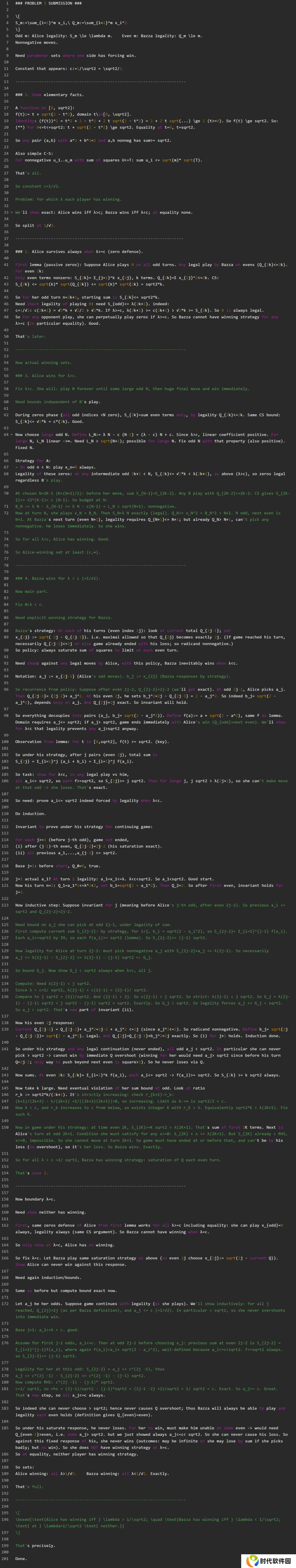Click the line 'A function on [0, sqrt2]:'

pyautogui.click(x=44, y=108)
